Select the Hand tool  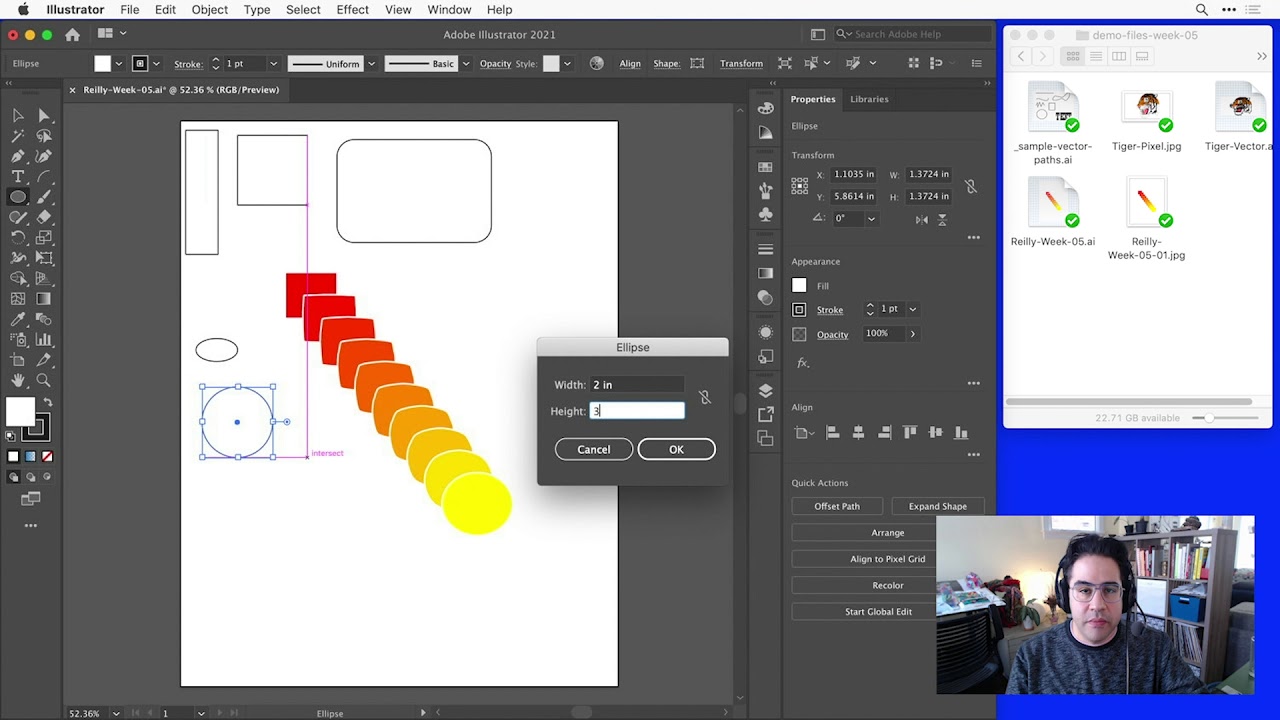[x=18, y=381]
